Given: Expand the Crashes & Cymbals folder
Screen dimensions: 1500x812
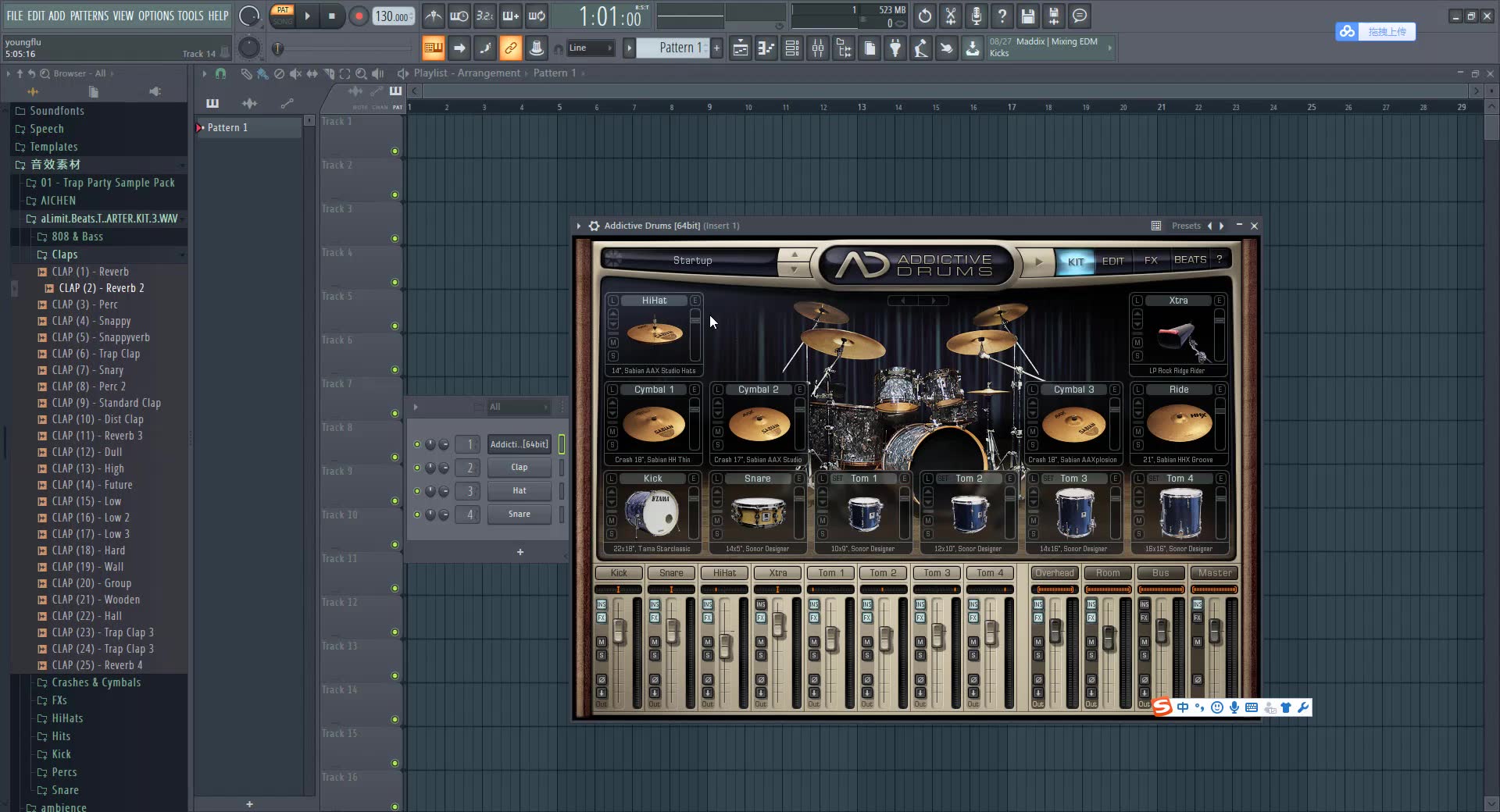Looking at the screenshot, I should coord(96,682).
